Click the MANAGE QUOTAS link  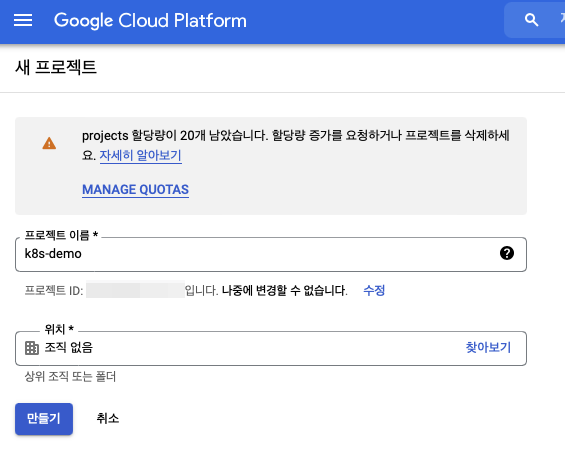(x=135, y=189)
